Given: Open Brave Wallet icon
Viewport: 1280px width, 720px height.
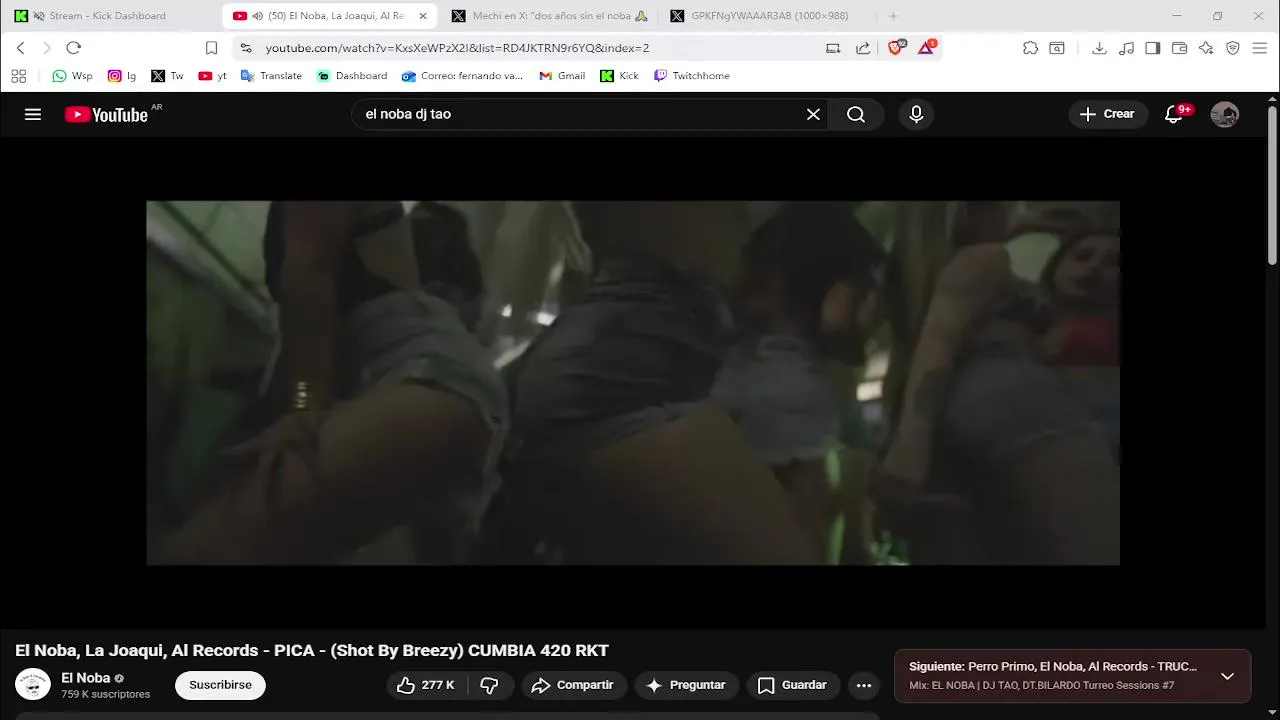Looking at the screenshot, I should point(1179,48).
